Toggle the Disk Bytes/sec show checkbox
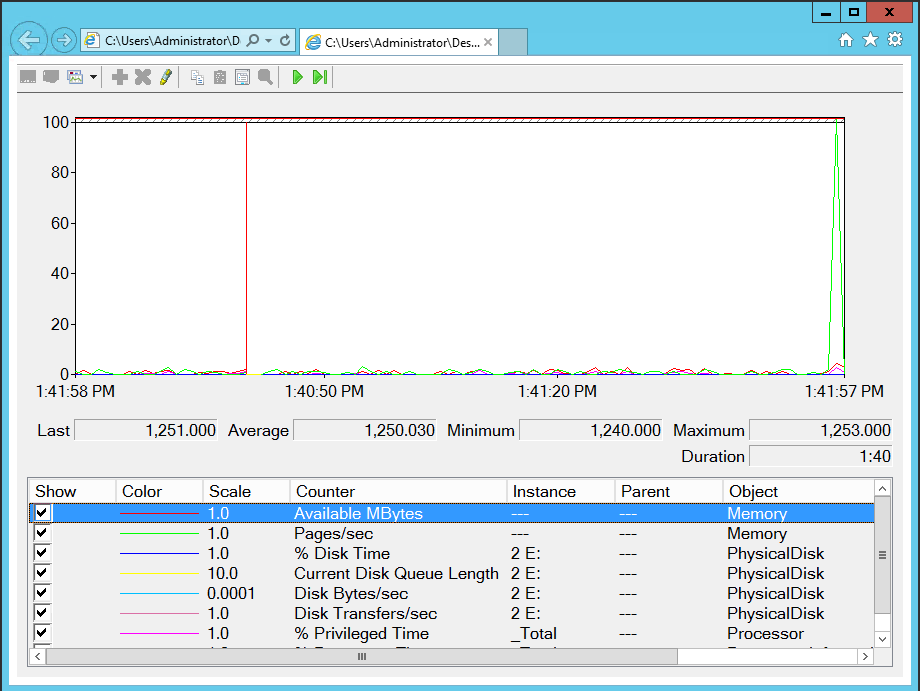The width and height of the screenshot is (920, 691). pos(42,592)
